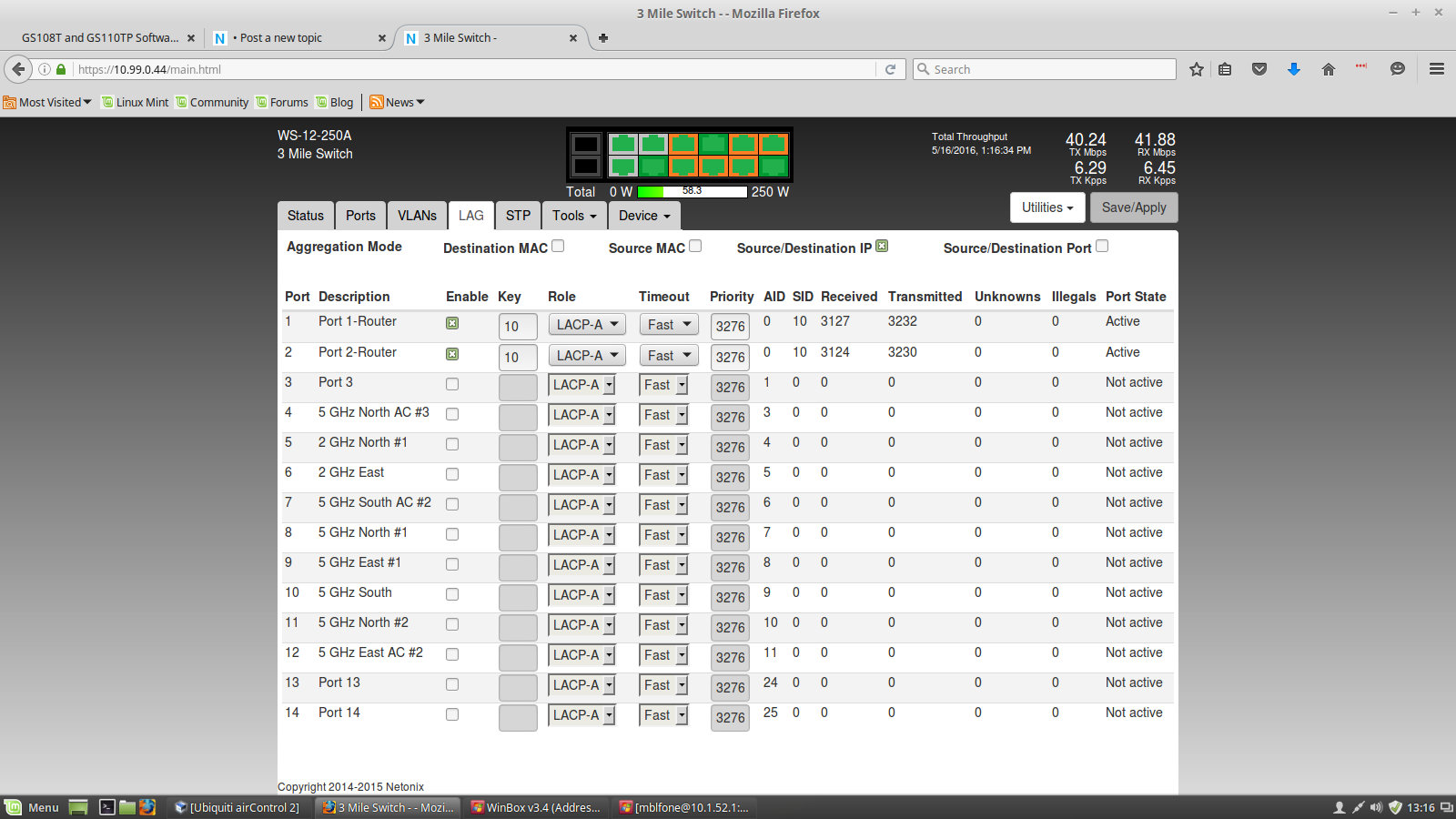This screenshot has width=1456, height=819.
Task: Switch to the VLANs tab
Action: pos(417,216)
